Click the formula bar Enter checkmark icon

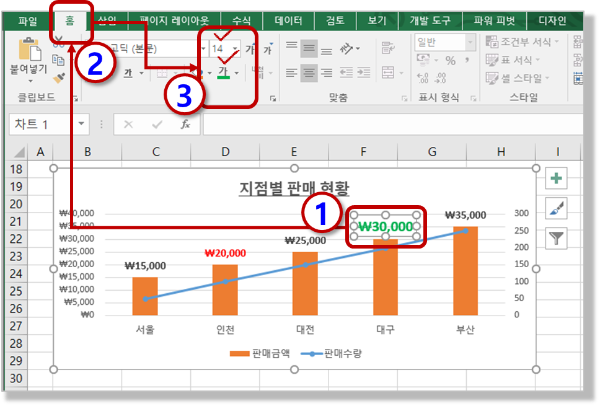tap(157, 124)
